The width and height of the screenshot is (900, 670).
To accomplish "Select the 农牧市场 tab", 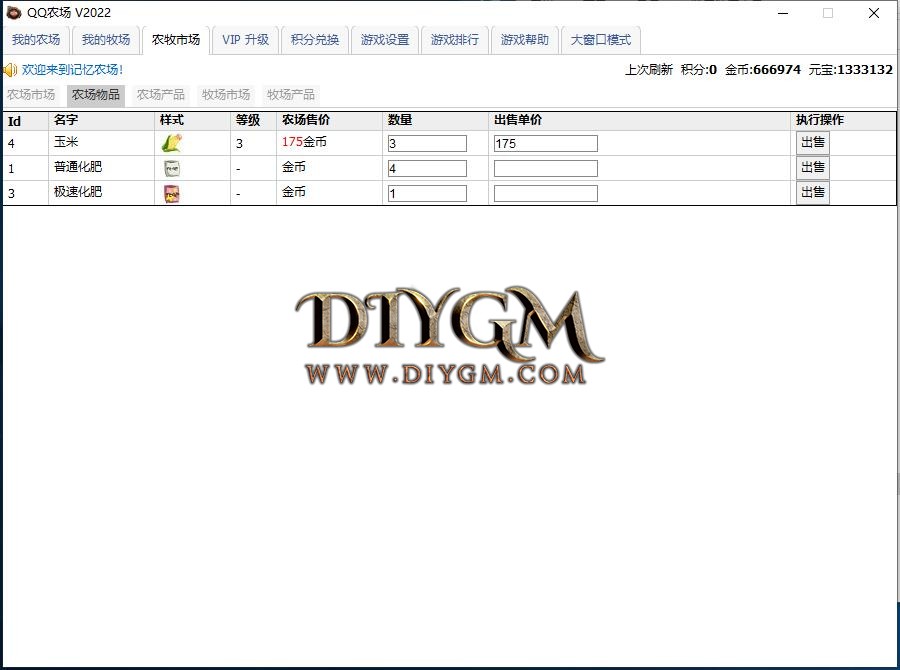I will [x=176, y=40].
